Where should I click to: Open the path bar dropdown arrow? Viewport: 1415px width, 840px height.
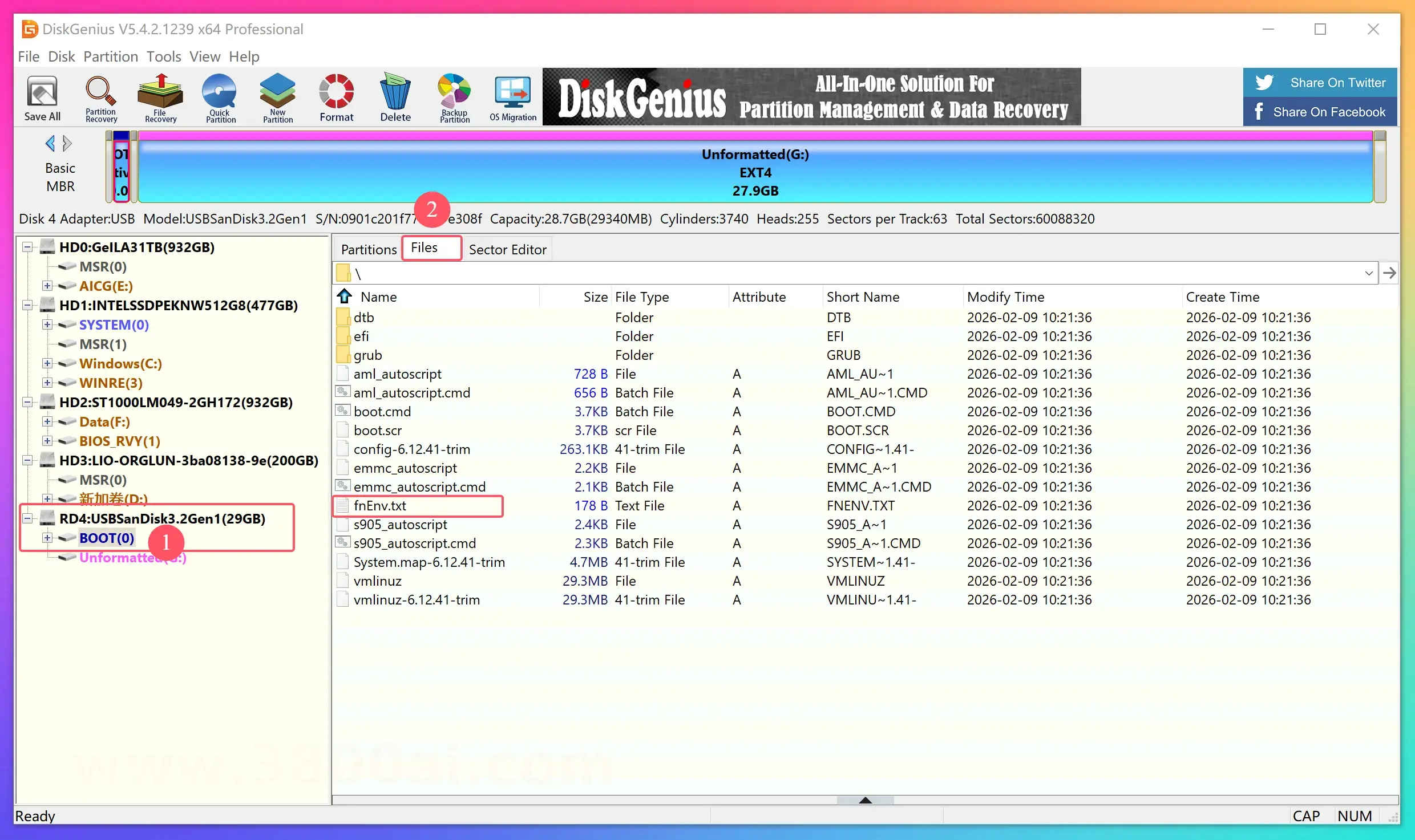tap(1368, 273)
